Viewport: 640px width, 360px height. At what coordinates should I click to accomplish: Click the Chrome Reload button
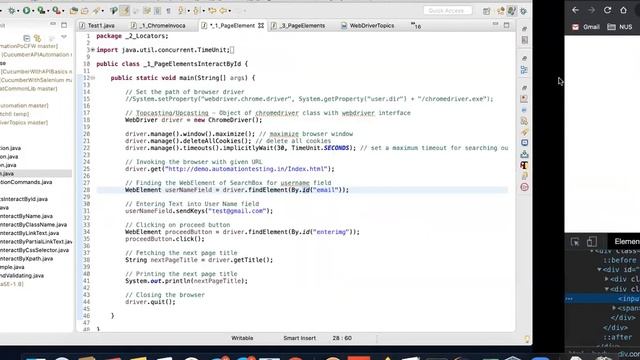[x=607, y=10]
